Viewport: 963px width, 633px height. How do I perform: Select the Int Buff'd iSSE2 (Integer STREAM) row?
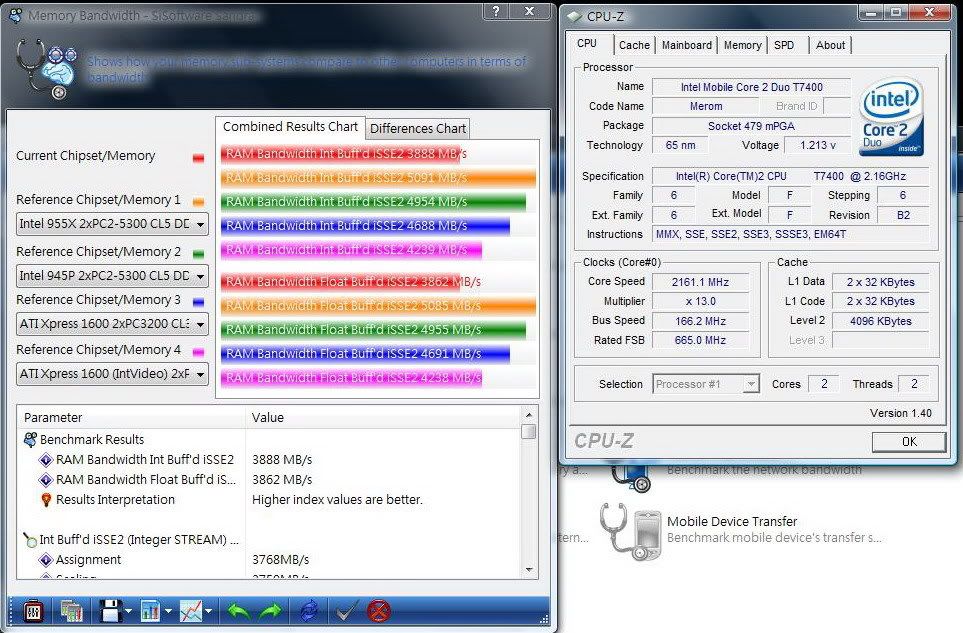pyautogui.click(x=131, y=540)
